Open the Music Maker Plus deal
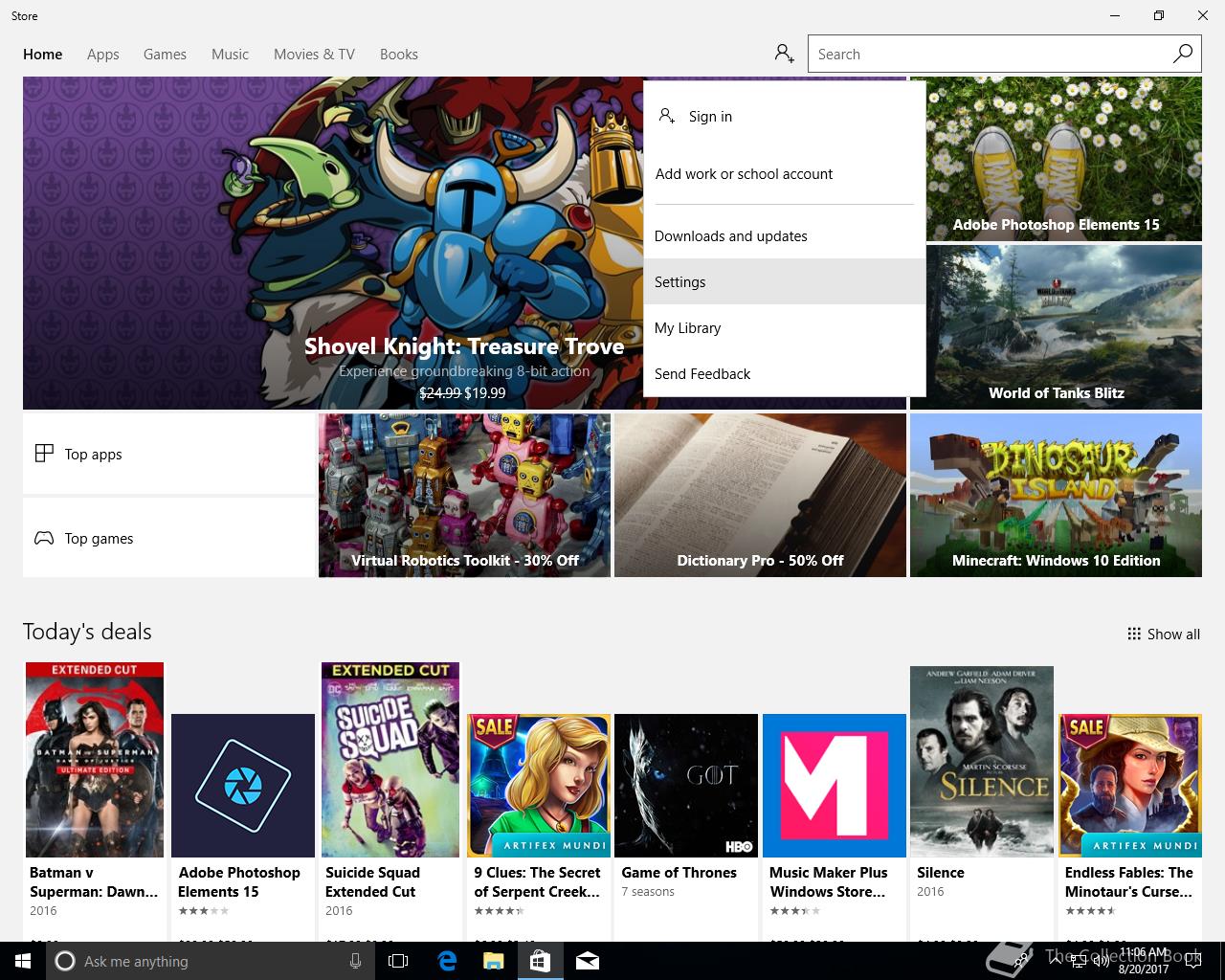1225x980 pixels. pyautogui.click(x=835, y=786)
